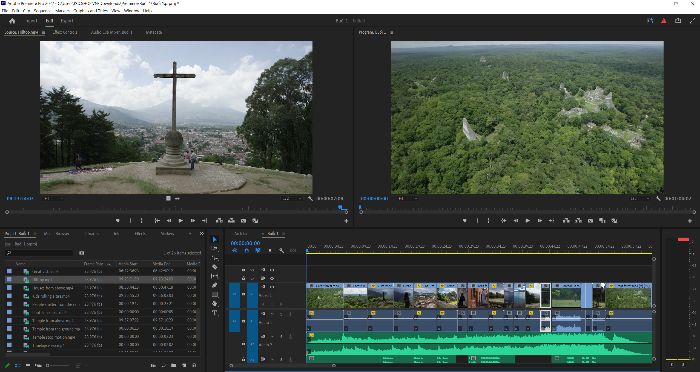Switch to Effect Controls tab
The height and width of the screenshot is (372, 700).
[x=65, y=33]
